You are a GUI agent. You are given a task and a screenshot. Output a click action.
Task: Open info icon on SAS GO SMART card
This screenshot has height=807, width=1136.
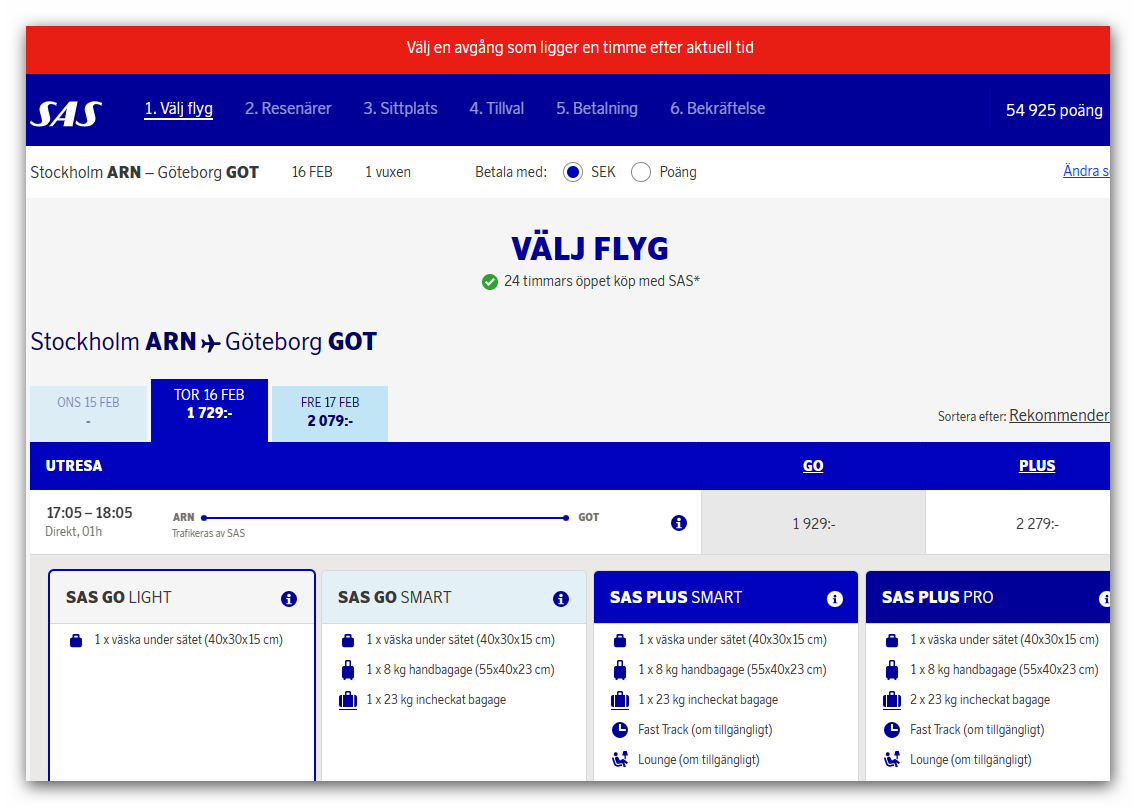(x=561, y=599)
